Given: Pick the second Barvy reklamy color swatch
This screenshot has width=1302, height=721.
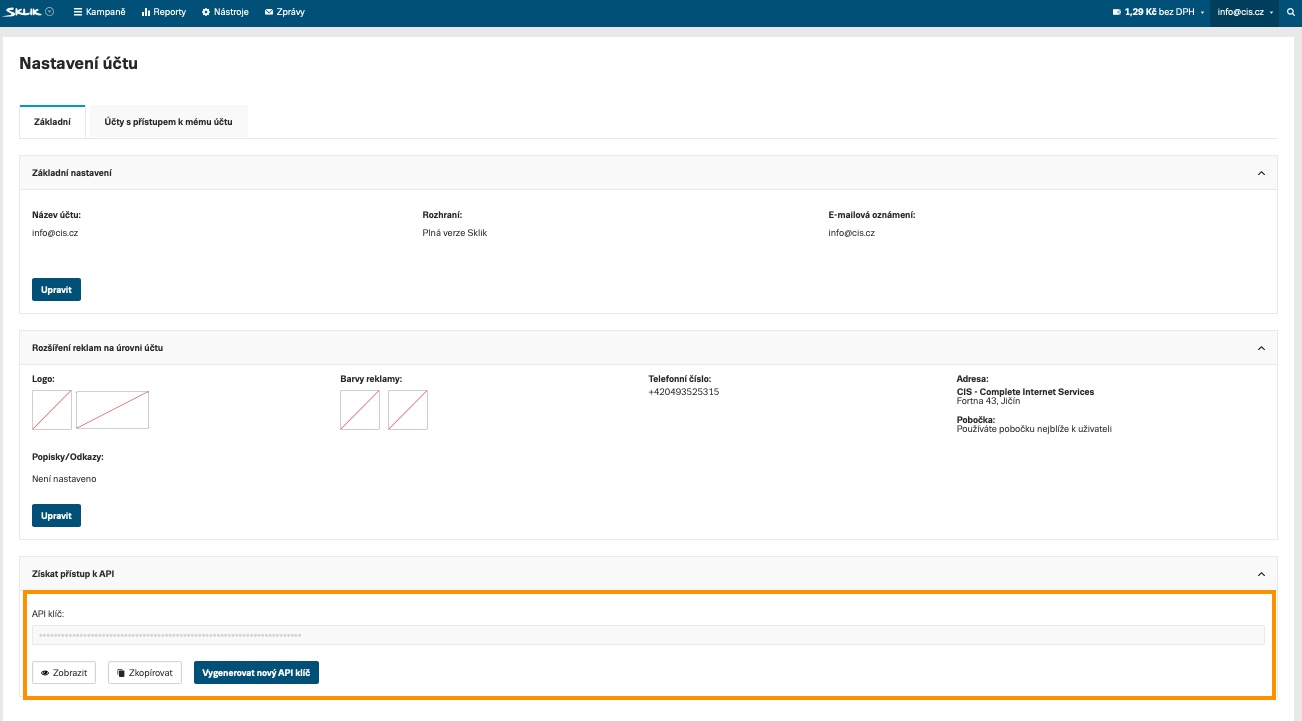Looking at the screenshot, I should [x=408, y=410].
